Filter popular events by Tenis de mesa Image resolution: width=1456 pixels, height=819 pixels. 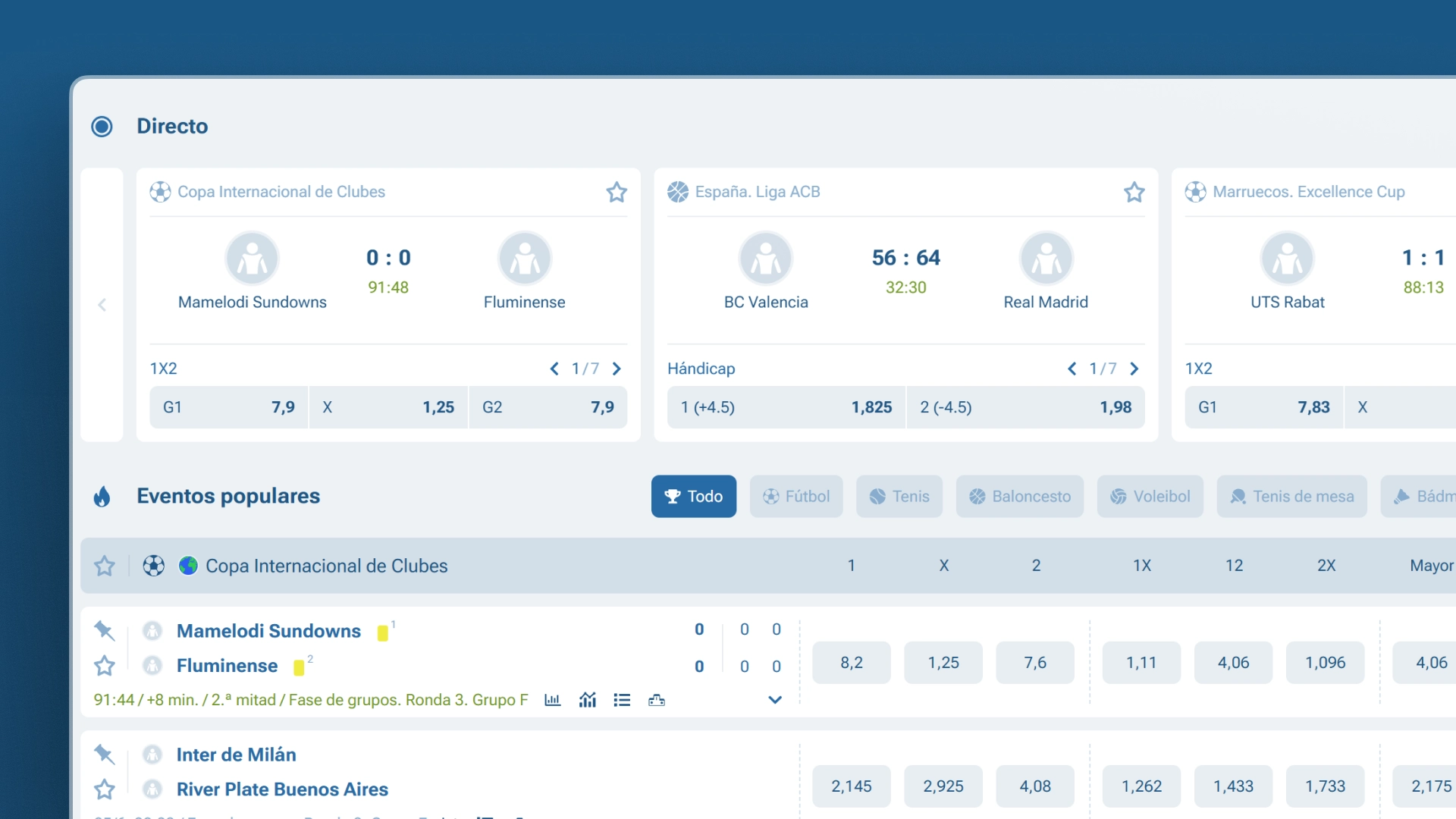pos(1292,497)
